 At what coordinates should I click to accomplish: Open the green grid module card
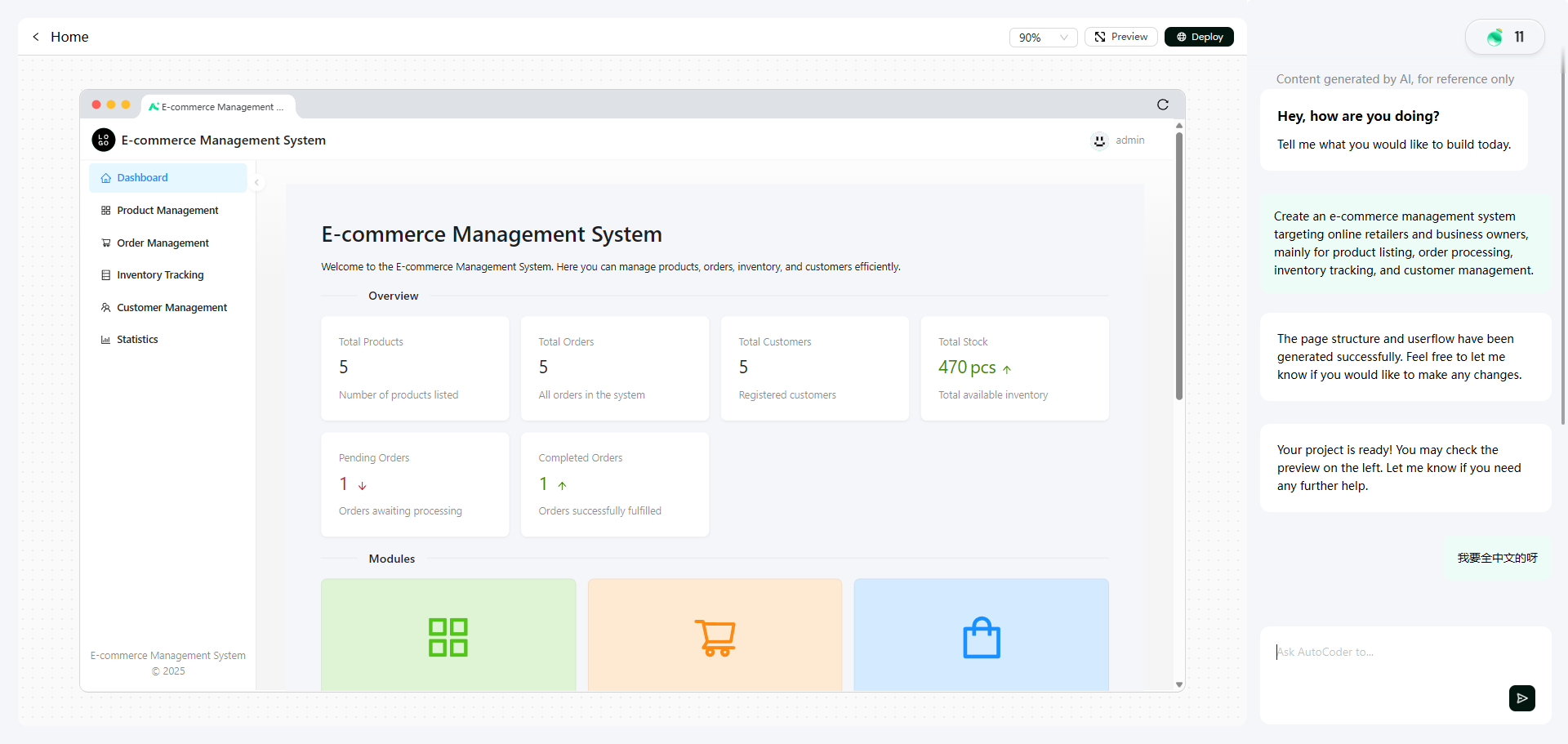(448, 635)
